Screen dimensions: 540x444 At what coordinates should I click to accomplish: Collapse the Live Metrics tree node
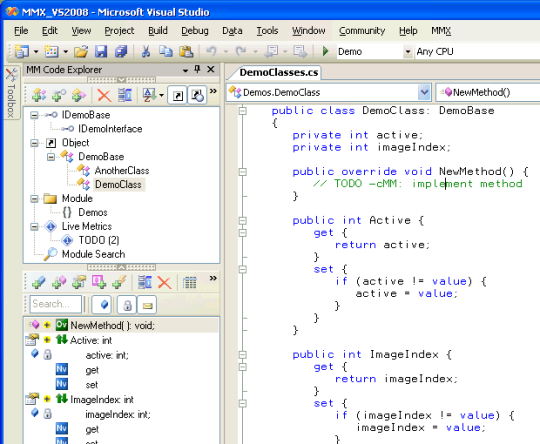[34, 226]
